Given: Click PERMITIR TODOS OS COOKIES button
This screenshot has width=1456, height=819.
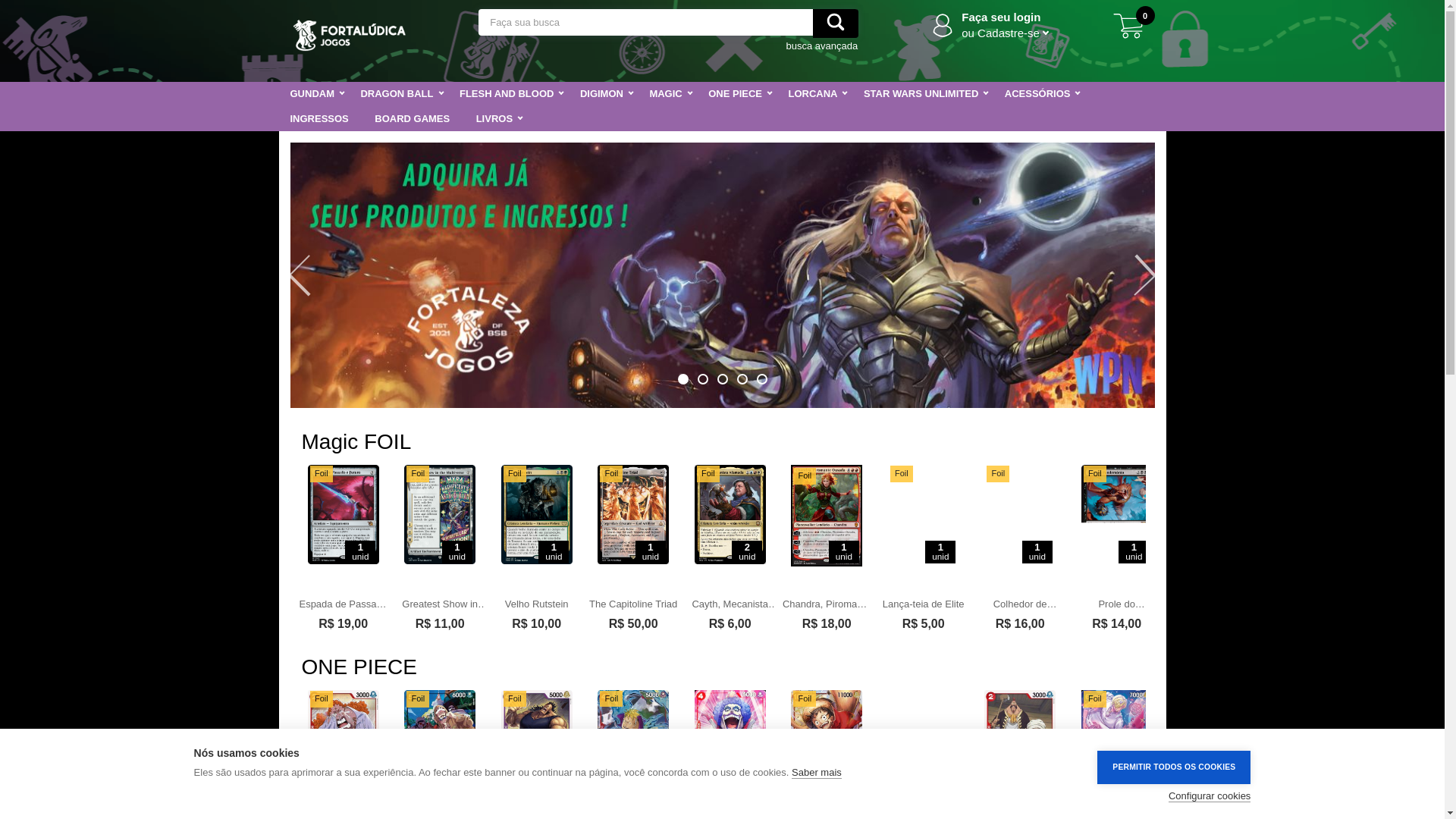Looking at the screenshot, I should point(1173,767).
